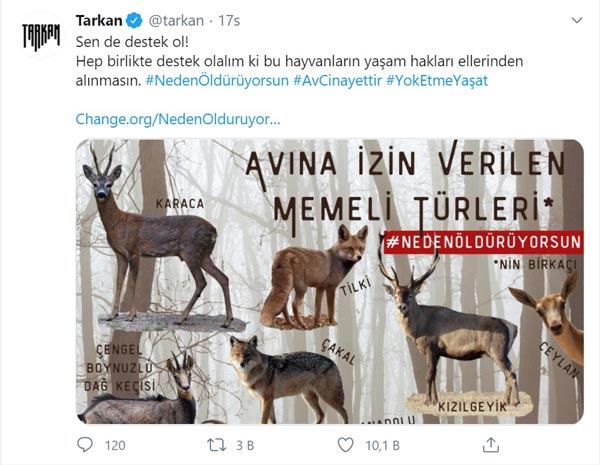This screenshot has height=465, width=600.
Task: Click the 10,1 B likes count
Action: click(382, 445)
